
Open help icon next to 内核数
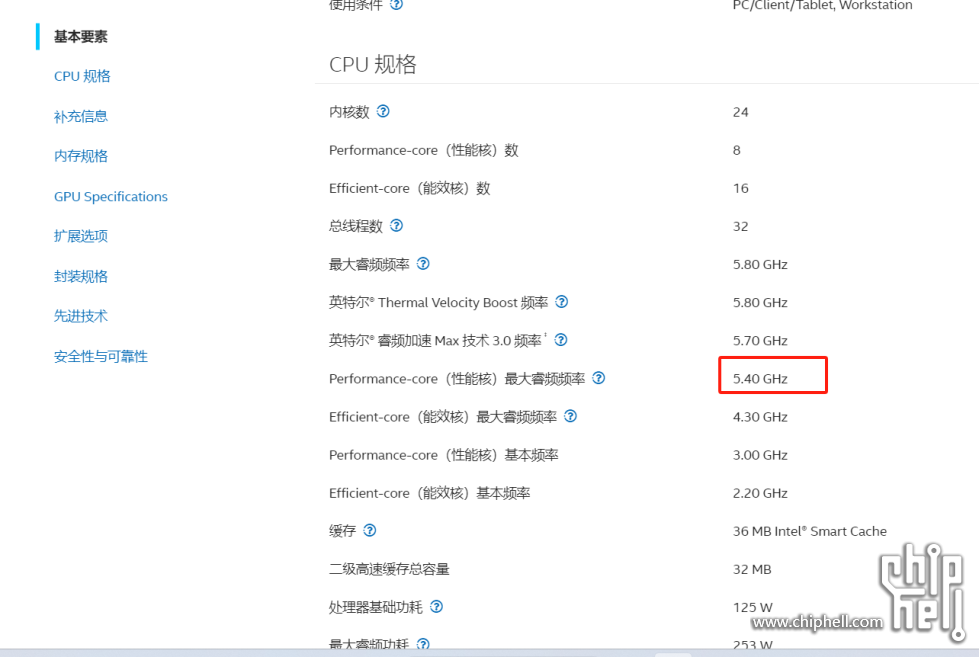[x=383, y=111]
